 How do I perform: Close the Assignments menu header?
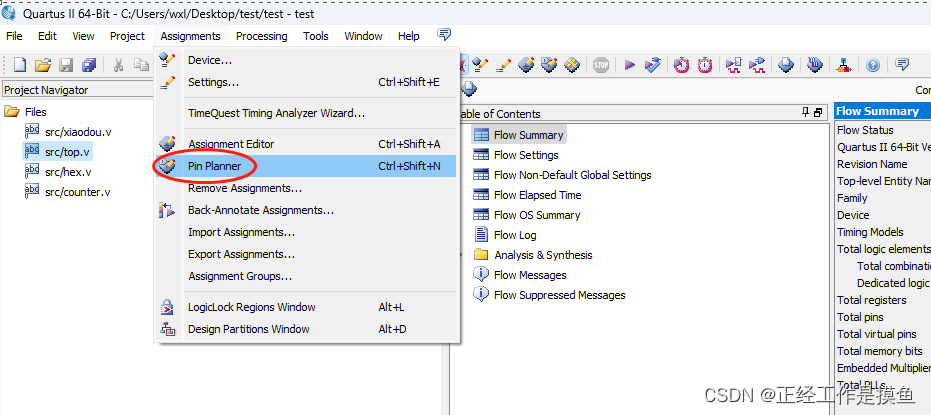190,36
